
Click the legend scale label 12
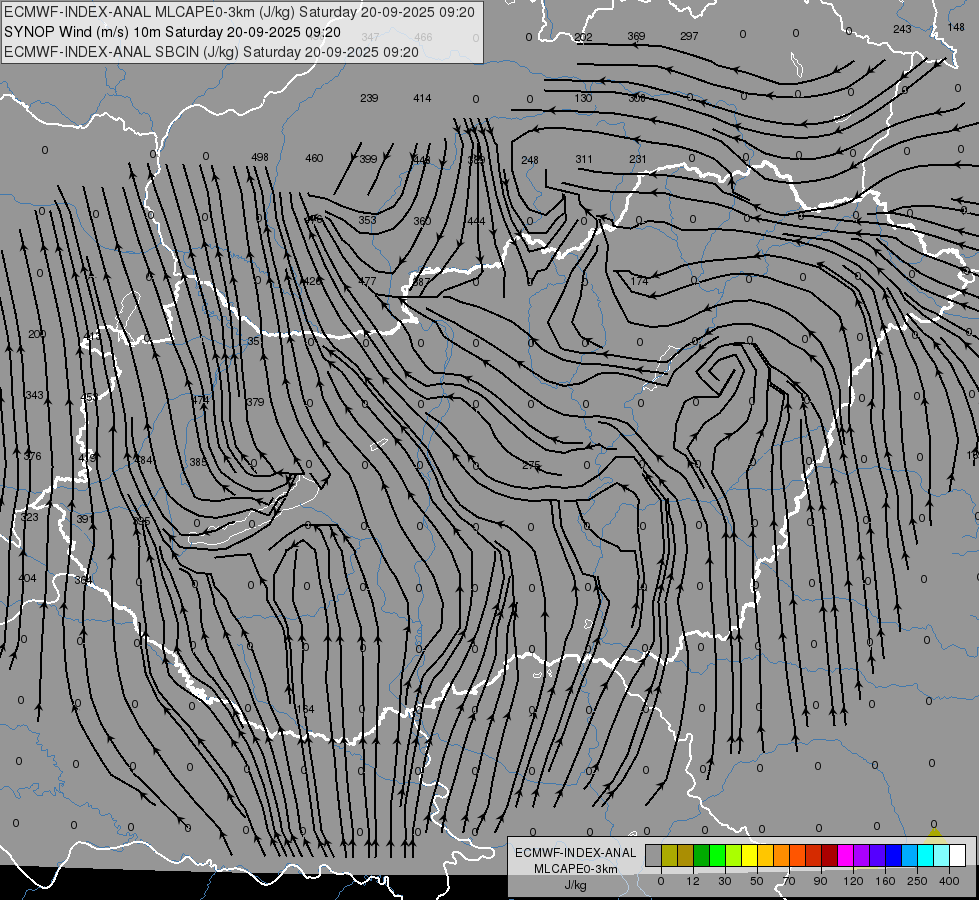click(692, 881)
